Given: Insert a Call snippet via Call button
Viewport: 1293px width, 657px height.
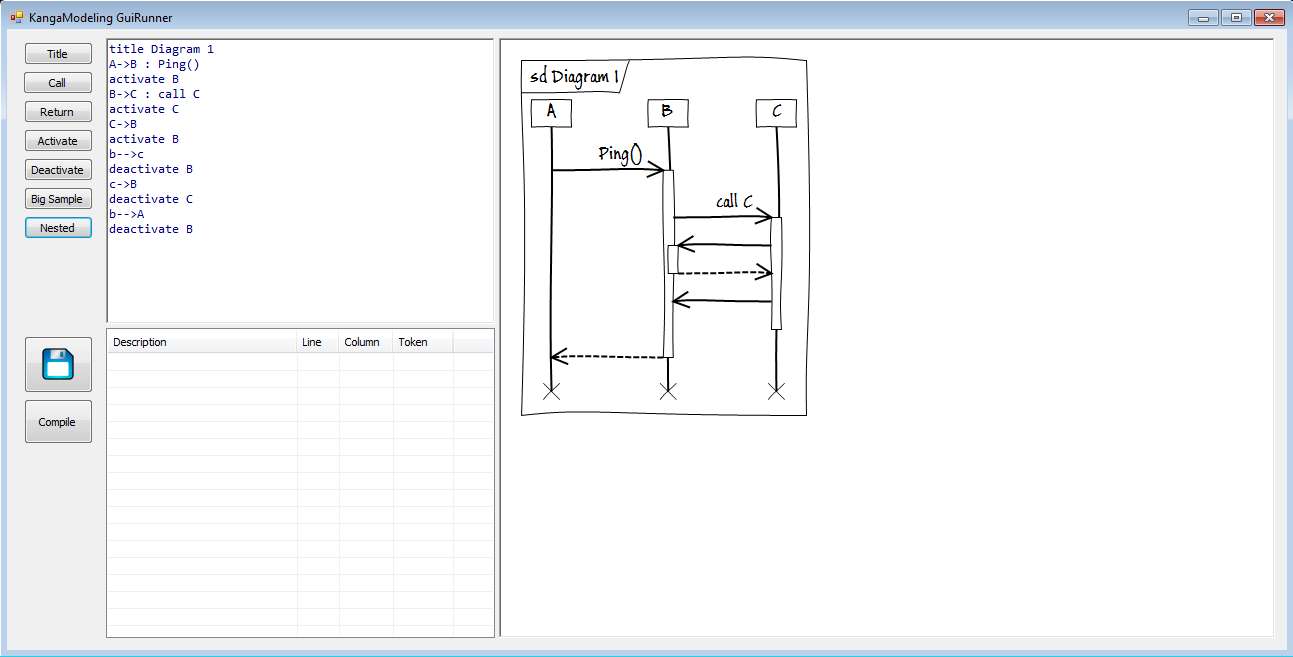Looking at the screenshot, I should click(x=58, y=83).
